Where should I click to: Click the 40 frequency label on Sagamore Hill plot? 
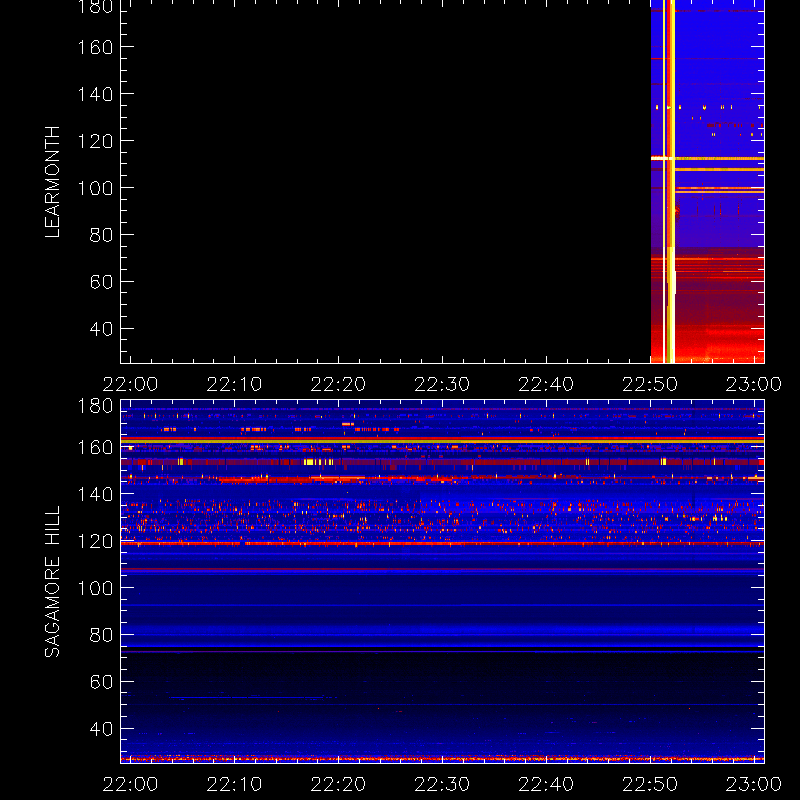click(x=101, y=729)
